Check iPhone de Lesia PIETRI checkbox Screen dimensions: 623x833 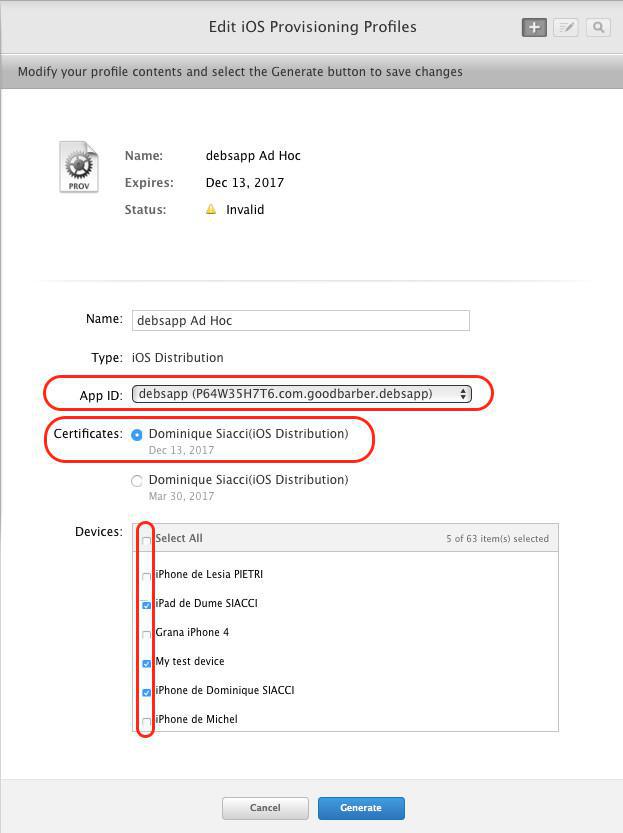pos(146,576)
